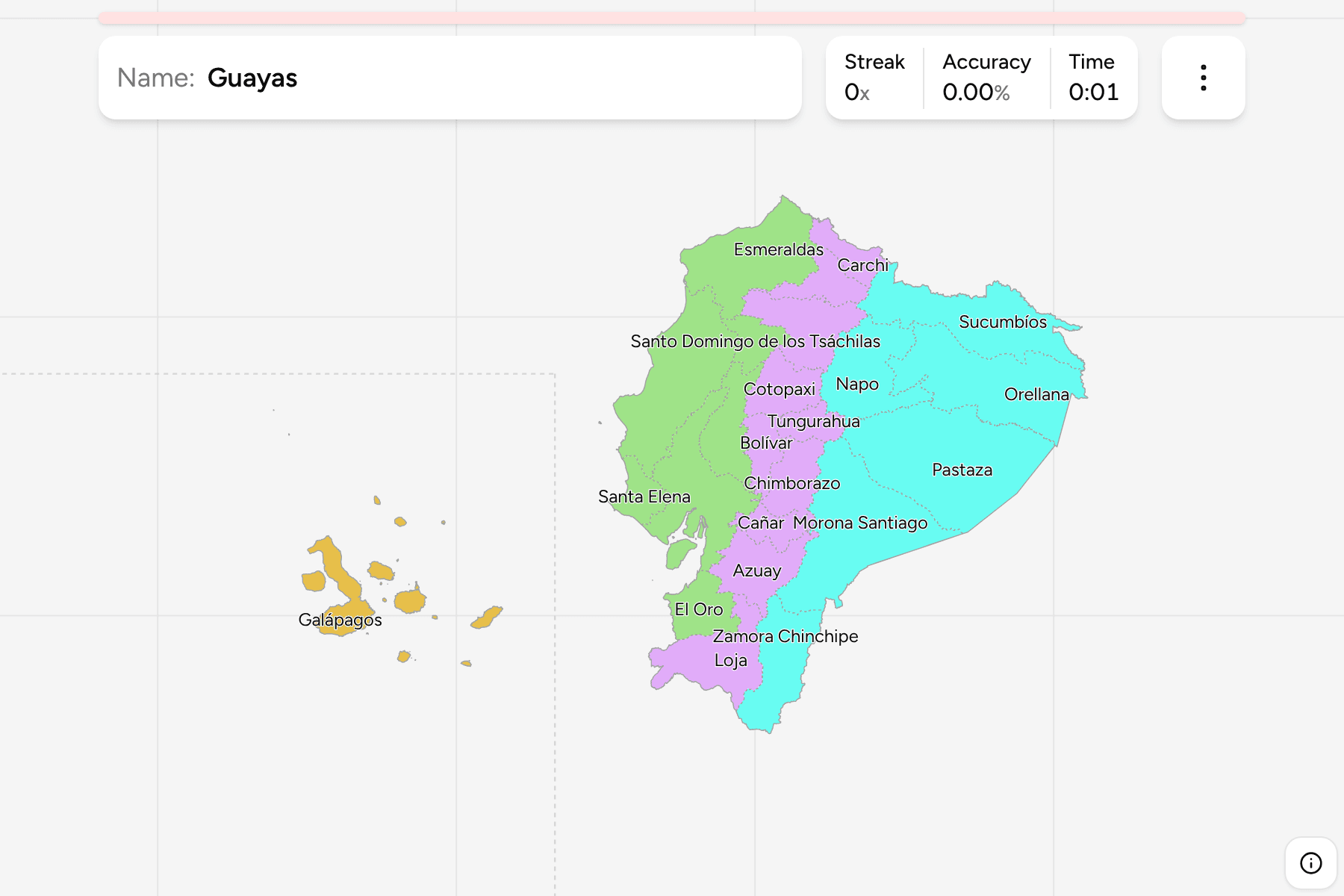This screenshot has height=896, width=1344.
Task: Click the Orellana province label
Action: (1036, 394)
